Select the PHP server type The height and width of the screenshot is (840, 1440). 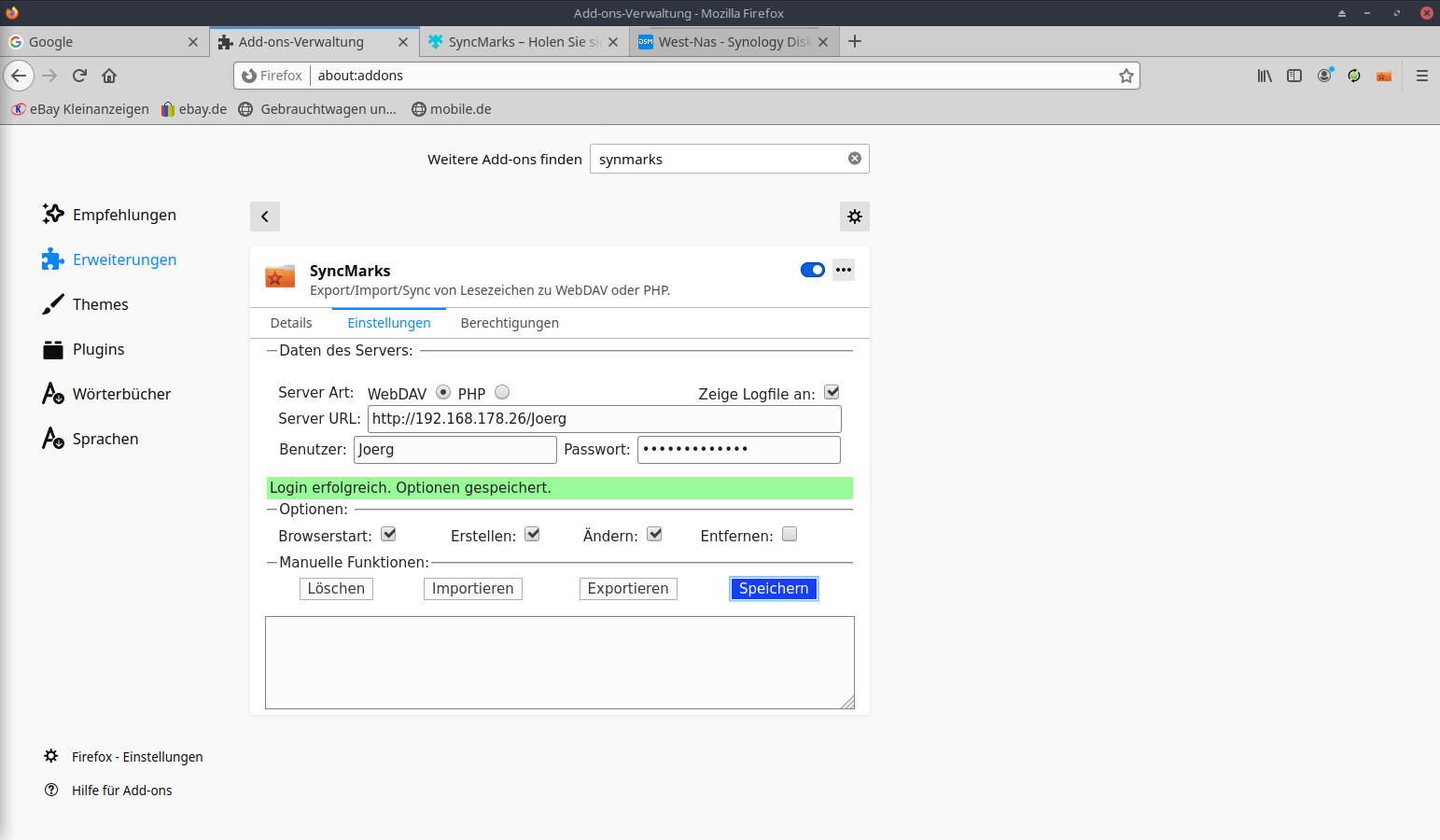(x=502, y=392)
